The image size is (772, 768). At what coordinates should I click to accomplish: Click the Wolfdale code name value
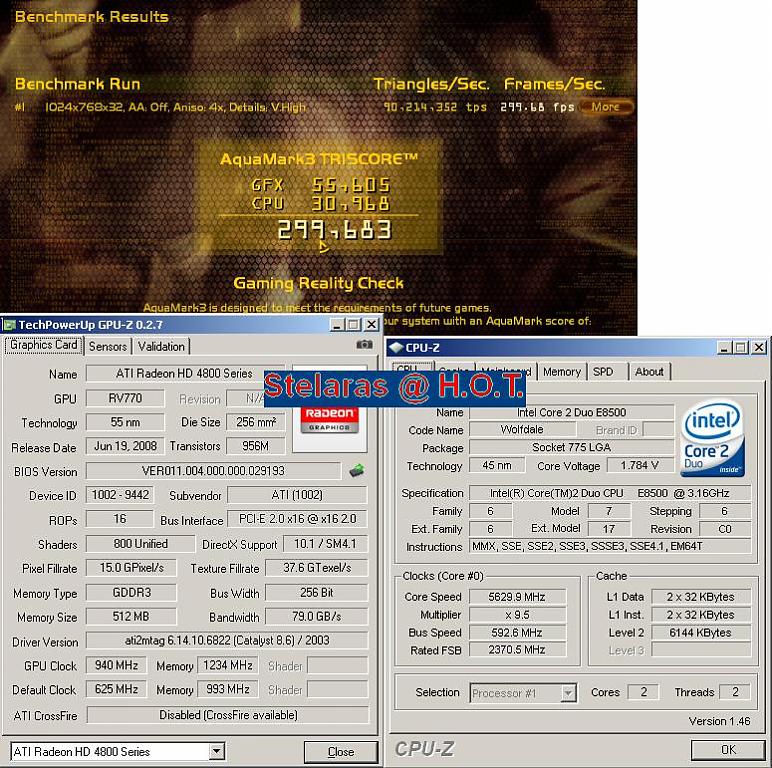pyautogui.click(x=522, y=430)
